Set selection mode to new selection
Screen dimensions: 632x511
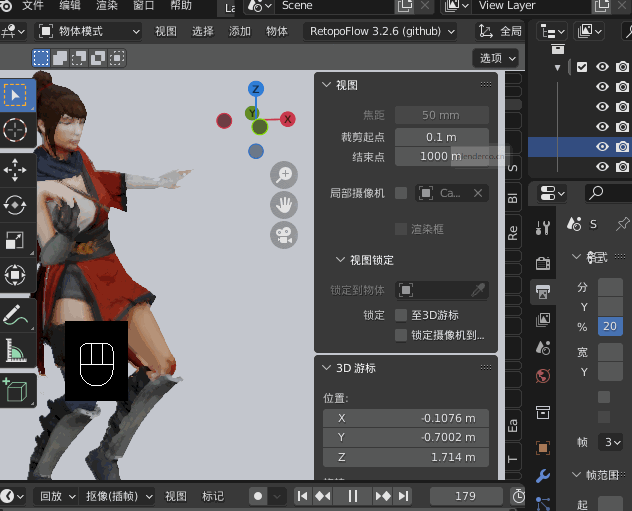click(41, 58)
